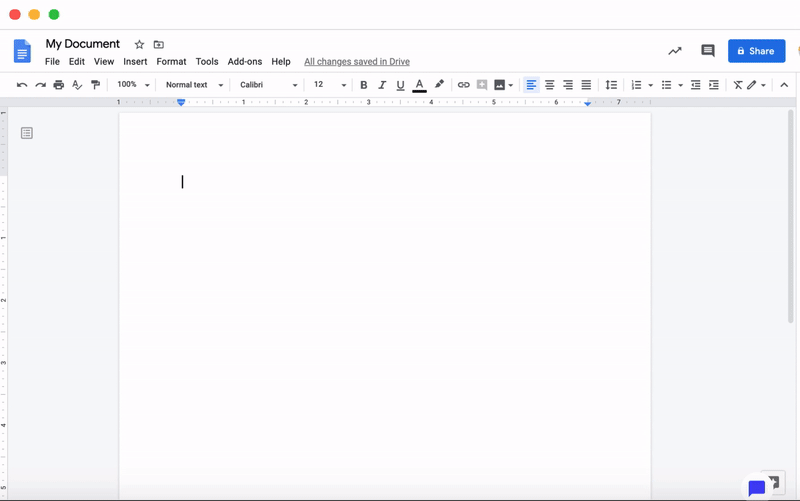Open the File menu
800x501 pixels.
pyautogui.click(x=52, y=62)
